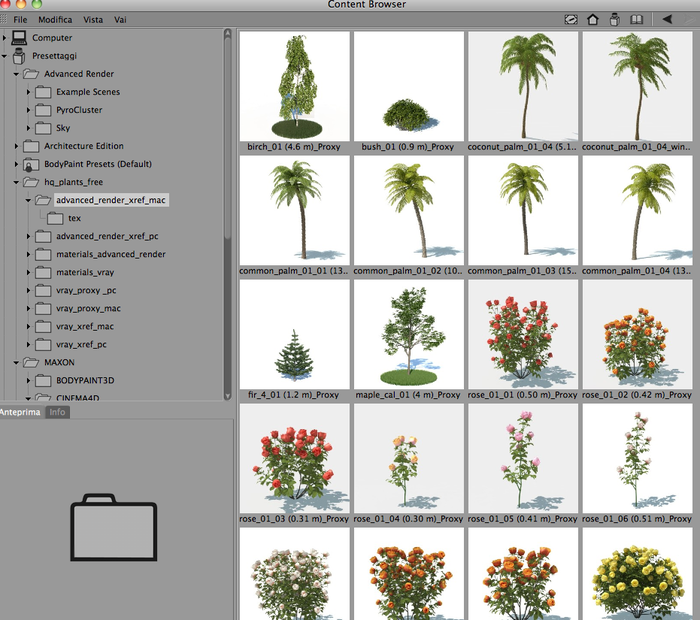Open the Vista menu
Viewport: 700px width, 620px height.
(93, 20)
